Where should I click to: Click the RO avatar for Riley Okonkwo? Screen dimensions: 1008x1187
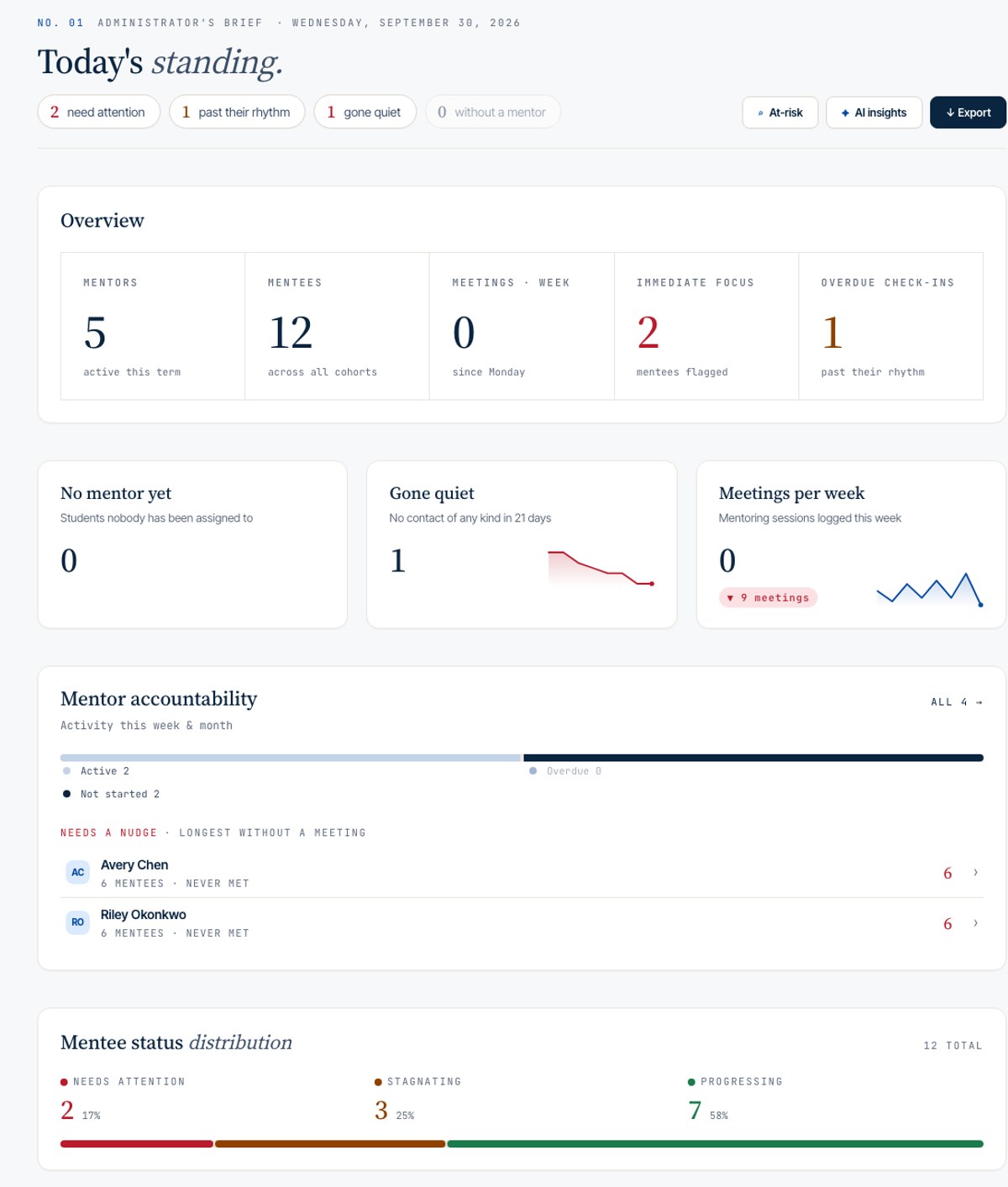coord(77,922)
